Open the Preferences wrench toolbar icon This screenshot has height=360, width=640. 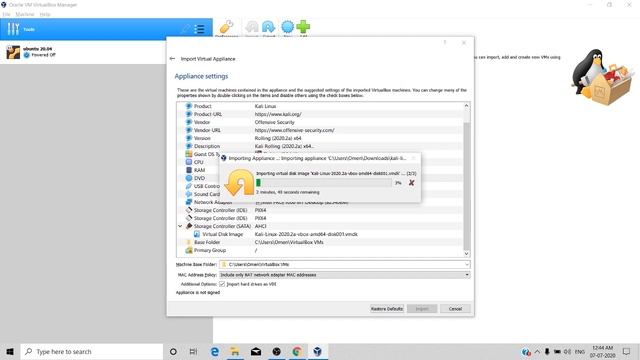[x=226, y=27]
